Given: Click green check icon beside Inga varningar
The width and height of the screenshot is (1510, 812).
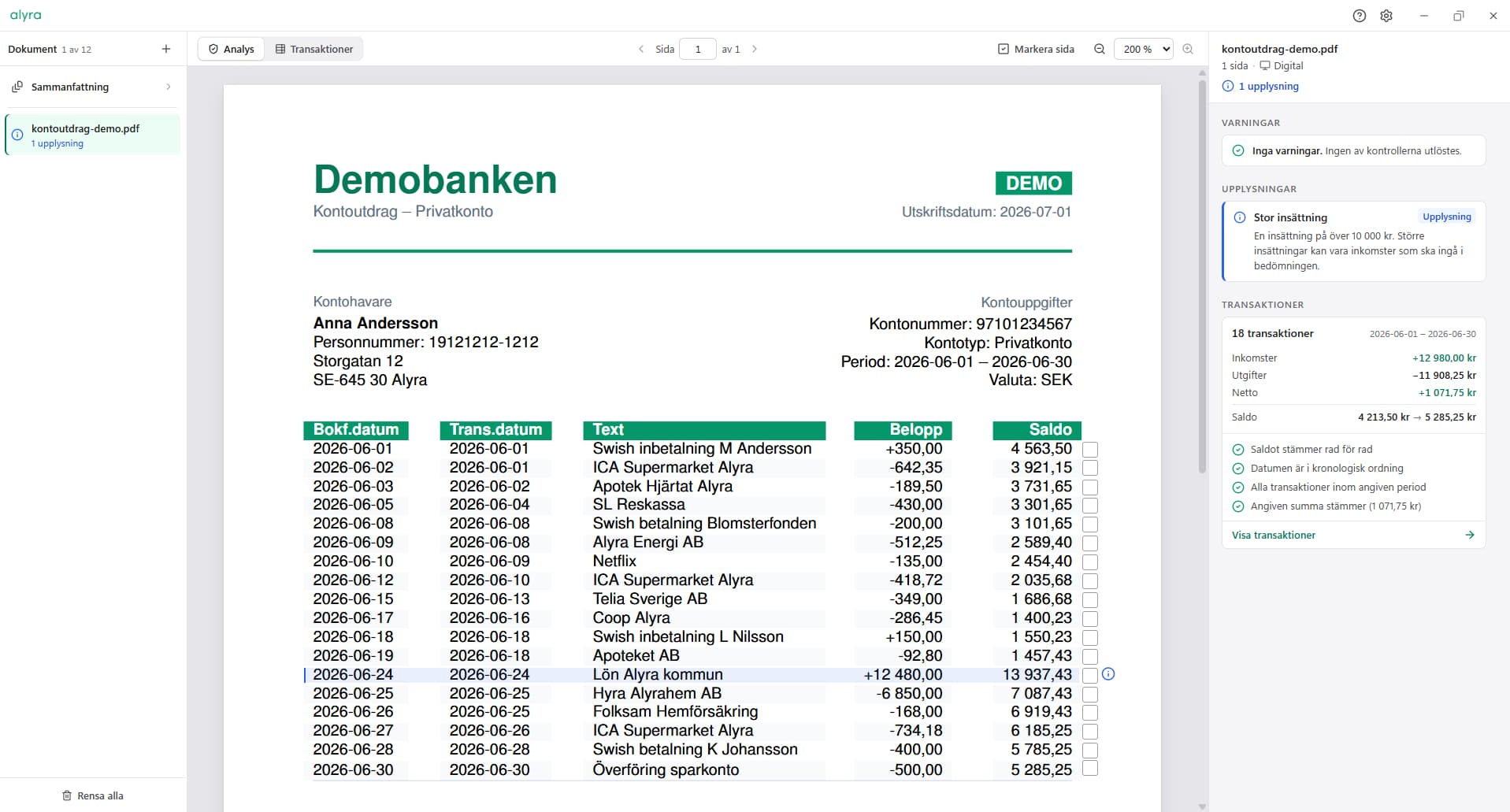Looking at the screenshot, I should coord(1238,150).
